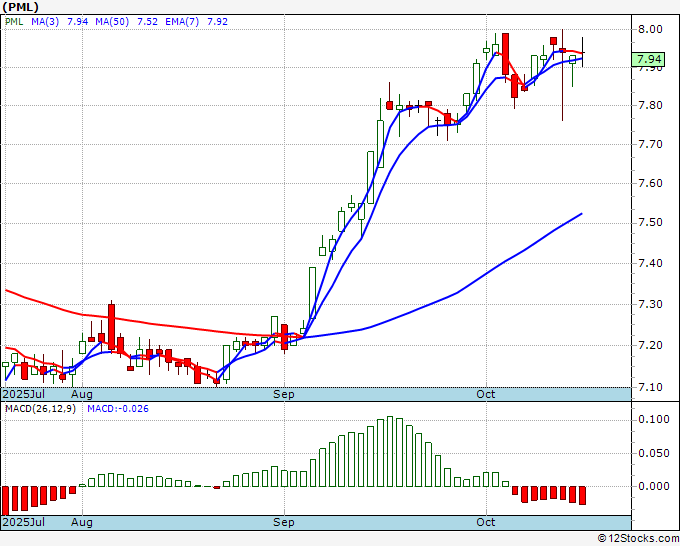
Task: Click the 7.20 price axis label
Action: (650, 346)
